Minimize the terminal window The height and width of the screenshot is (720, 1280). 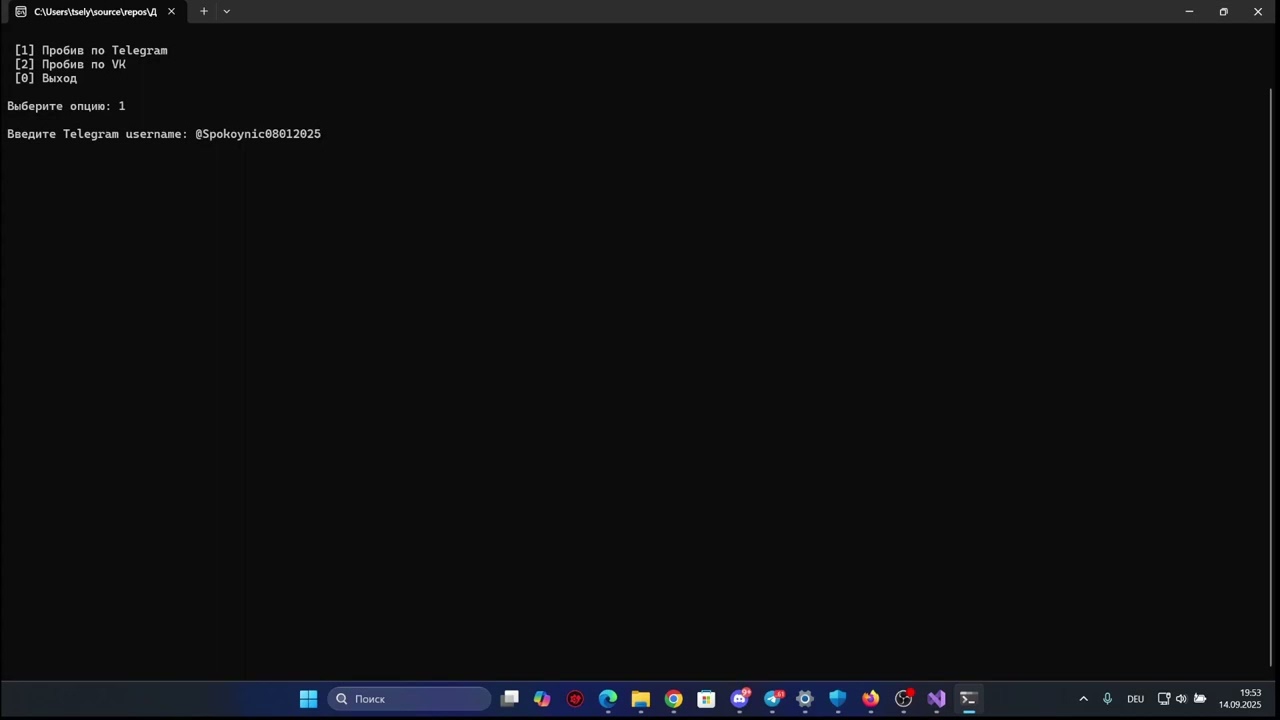(1189, 12)
